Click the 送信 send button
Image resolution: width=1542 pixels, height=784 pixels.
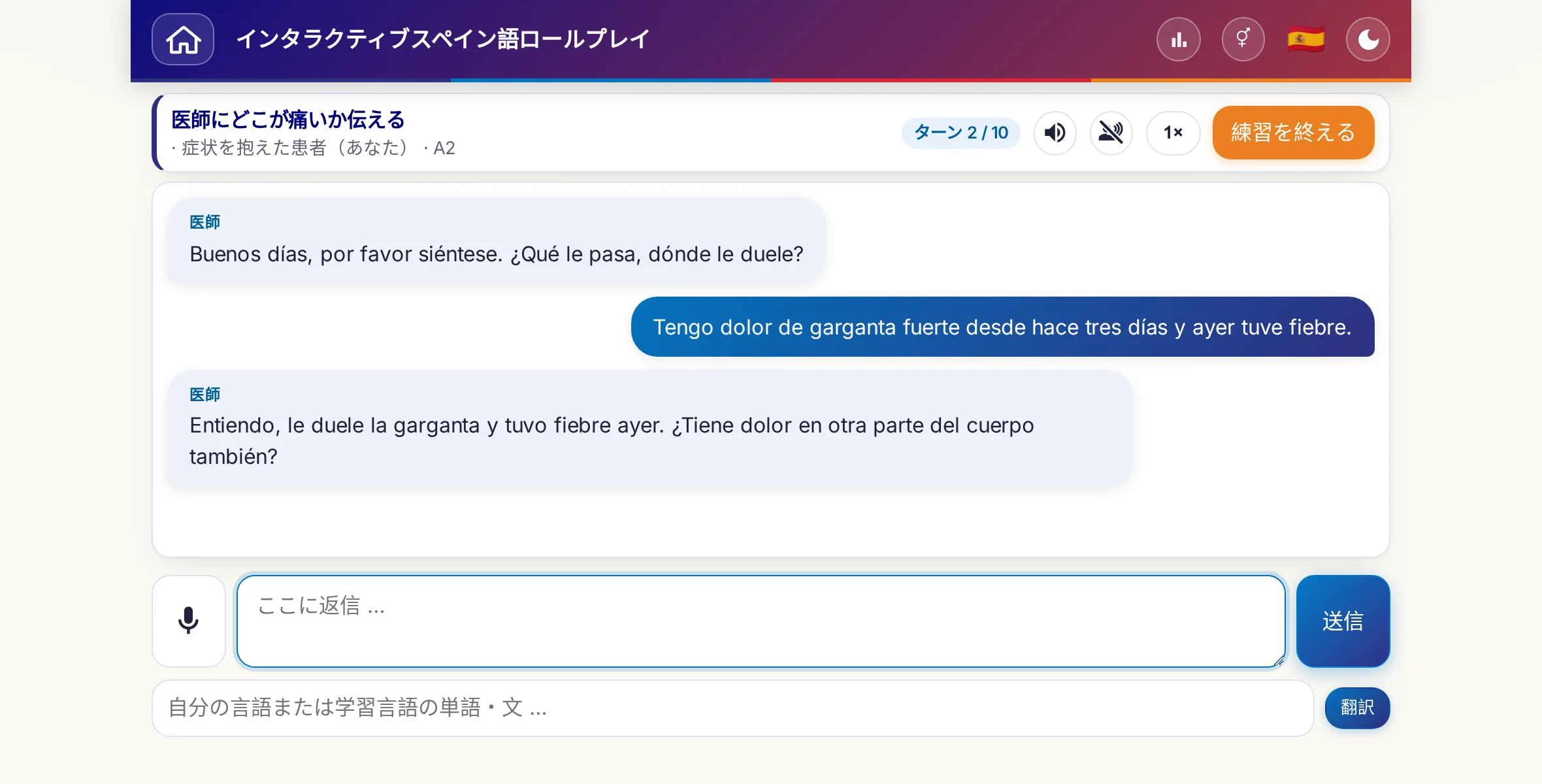1343,621
